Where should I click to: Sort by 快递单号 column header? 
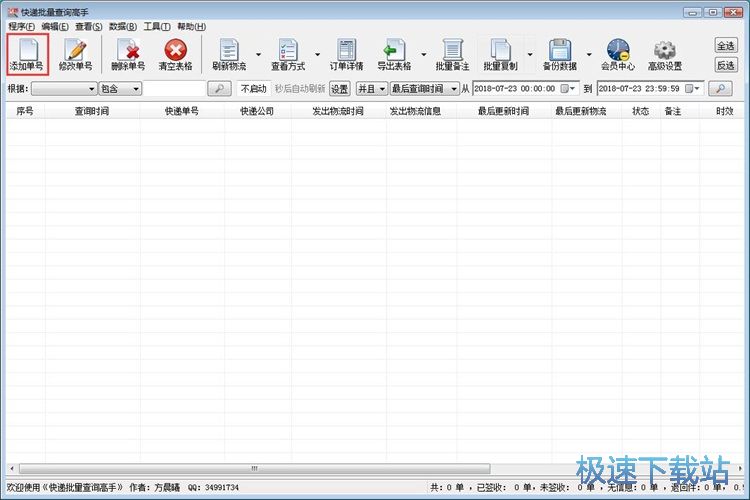[182, 111]
